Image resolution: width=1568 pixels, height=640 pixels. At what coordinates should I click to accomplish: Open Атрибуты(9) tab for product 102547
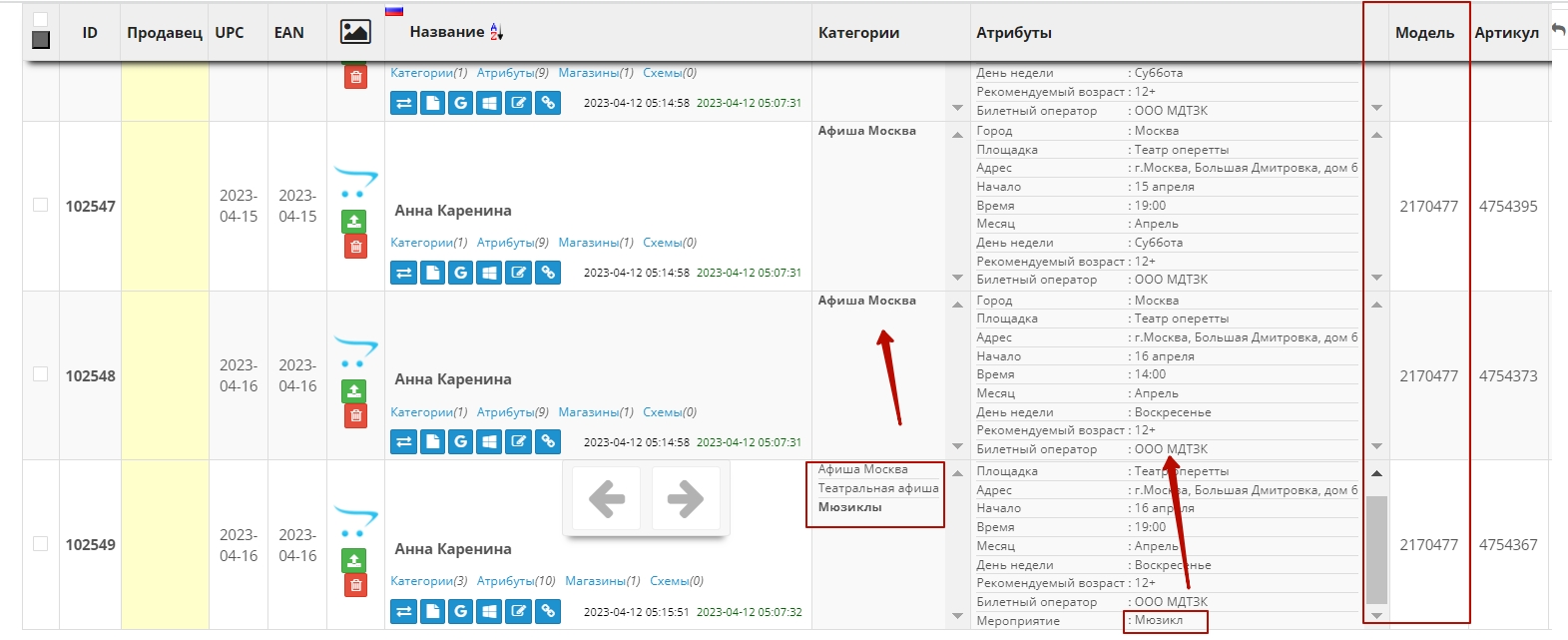pyautogui.click(x=512, y=243)
